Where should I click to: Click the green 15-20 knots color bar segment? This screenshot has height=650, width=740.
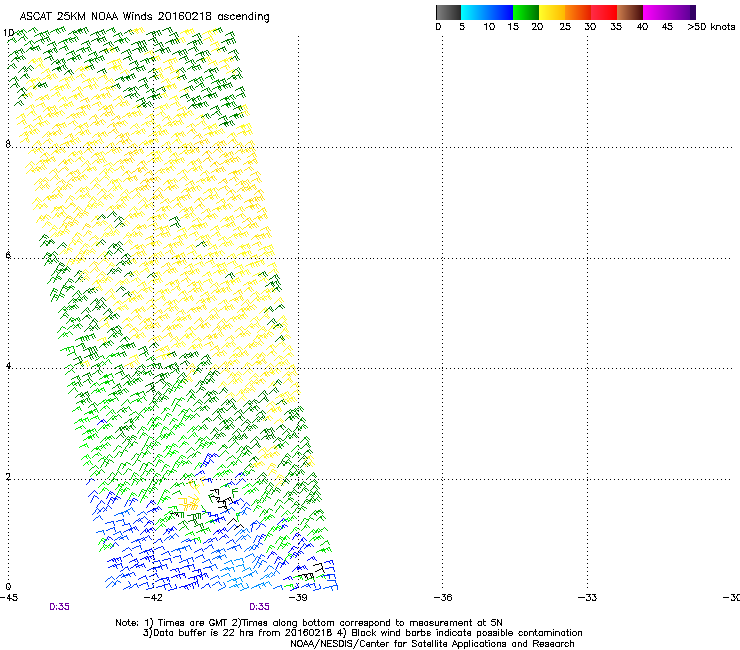click(526, 12)
